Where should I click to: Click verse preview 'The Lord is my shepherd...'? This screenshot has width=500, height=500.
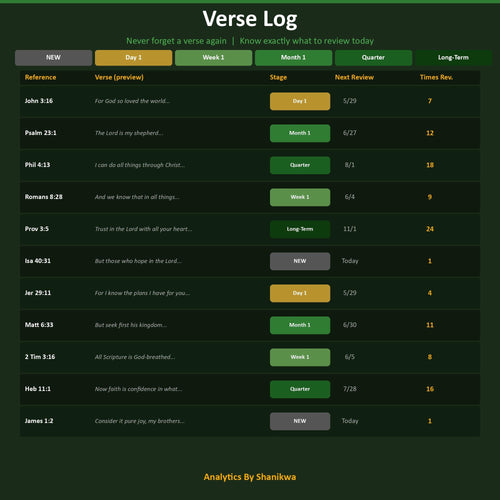(x=129, y=133)
